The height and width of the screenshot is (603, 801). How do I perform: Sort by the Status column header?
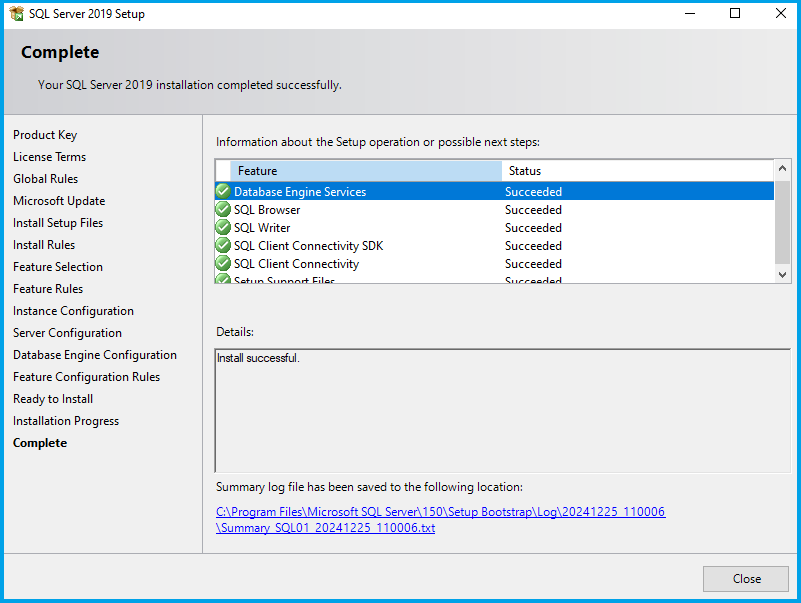pyautogui.click(x=636, y=171)
